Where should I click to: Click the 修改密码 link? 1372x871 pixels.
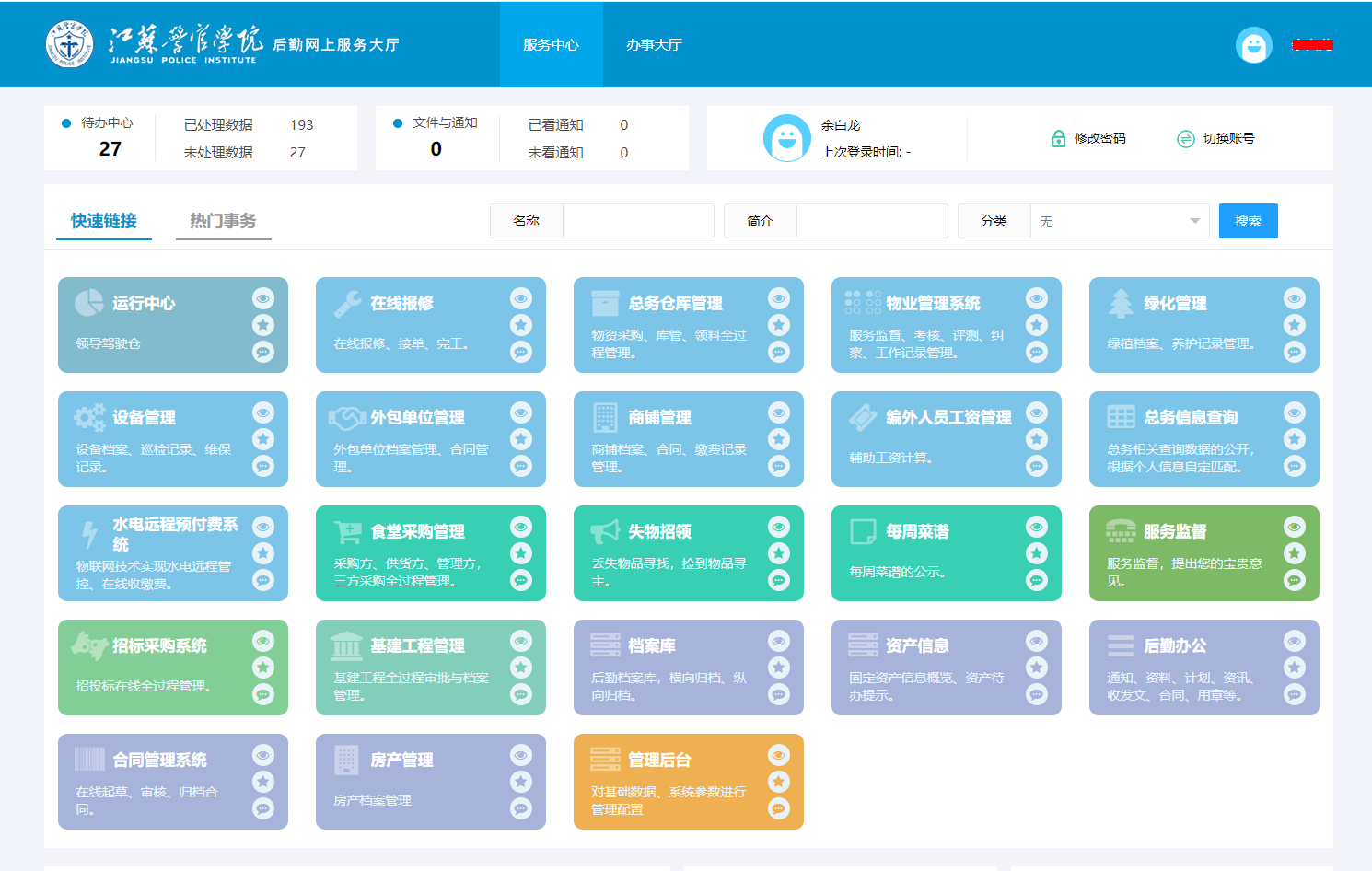1088,138
